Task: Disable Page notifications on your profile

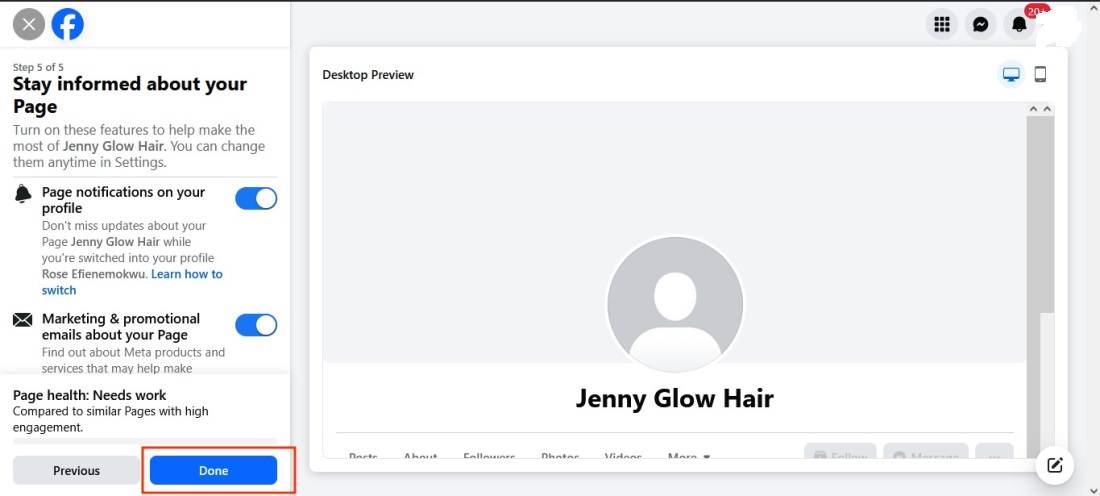Action: [256, 198]
